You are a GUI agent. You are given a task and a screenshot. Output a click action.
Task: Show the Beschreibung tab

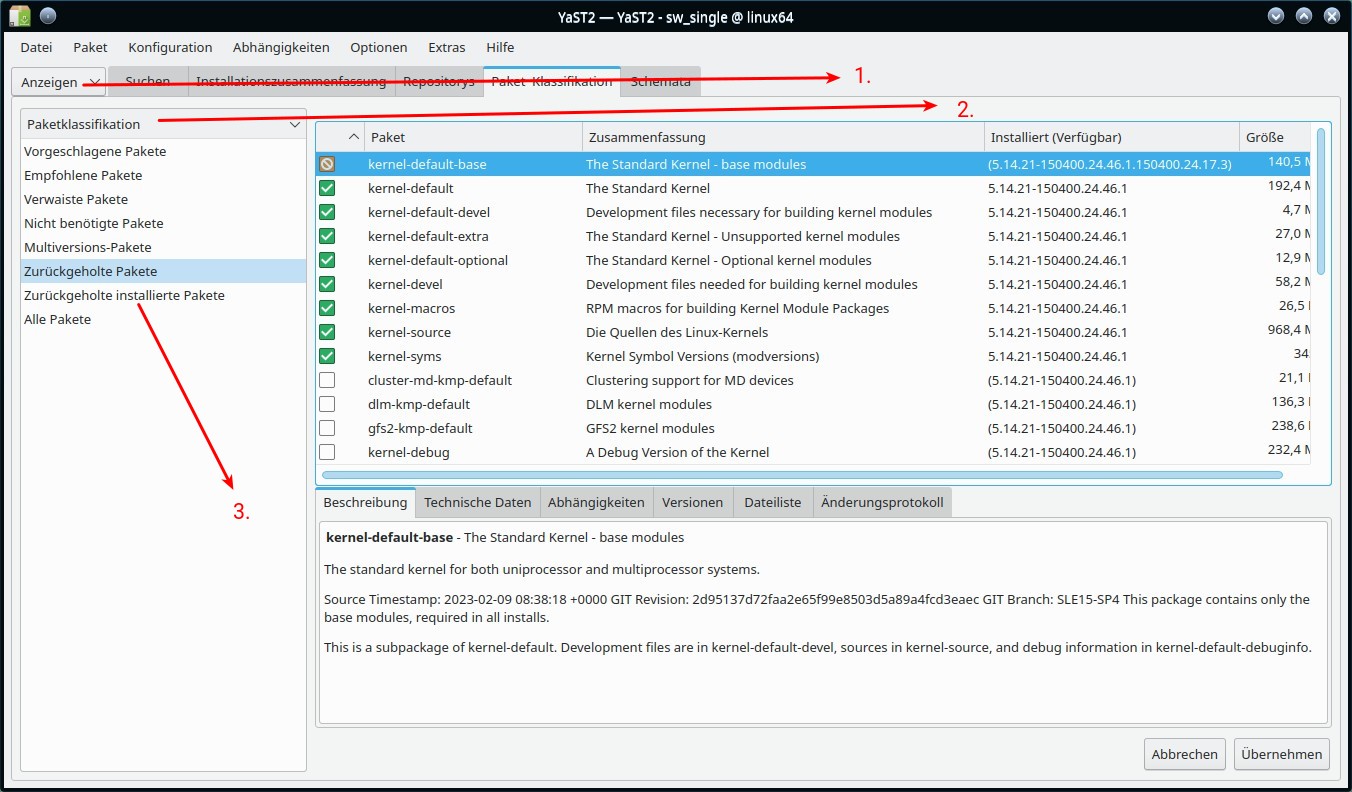(x=366, y=502)
